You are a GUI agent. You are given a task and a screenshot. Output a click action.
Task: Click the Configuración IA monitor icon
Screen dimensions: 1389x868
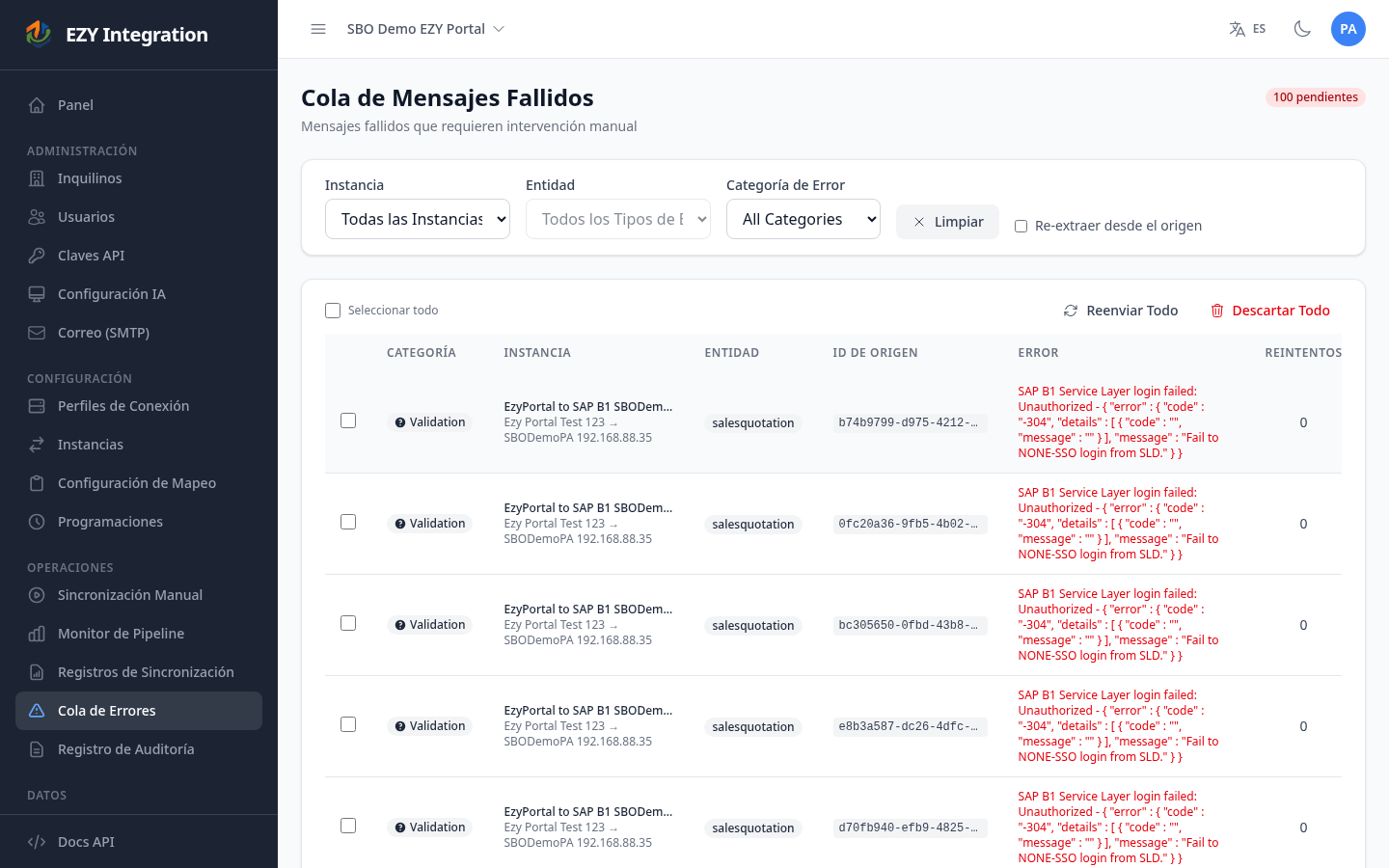(37, 294)
